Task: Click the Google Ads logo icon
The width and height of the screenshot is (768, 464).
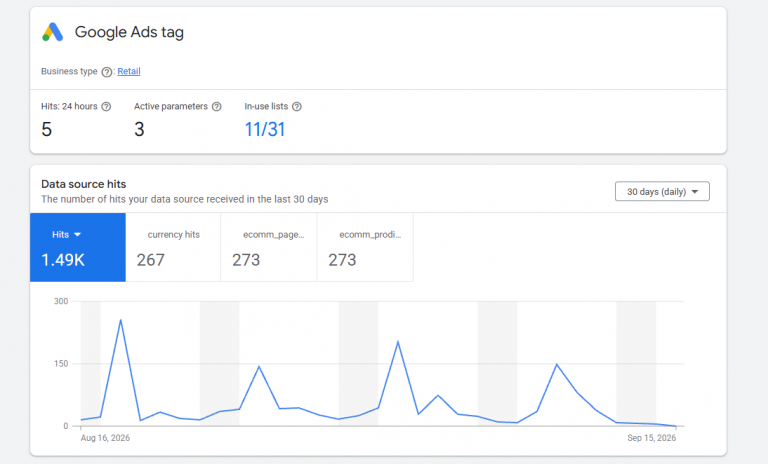Action: (x=52, y=32)
